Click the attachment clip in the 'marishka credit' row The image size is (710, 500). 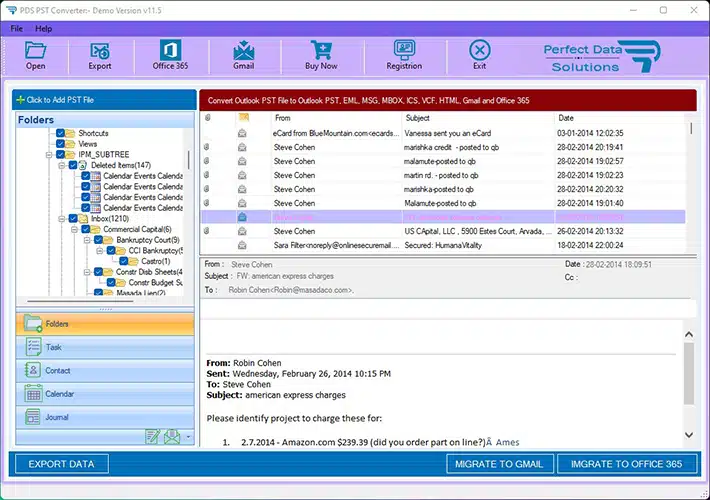tap(206, 147)
